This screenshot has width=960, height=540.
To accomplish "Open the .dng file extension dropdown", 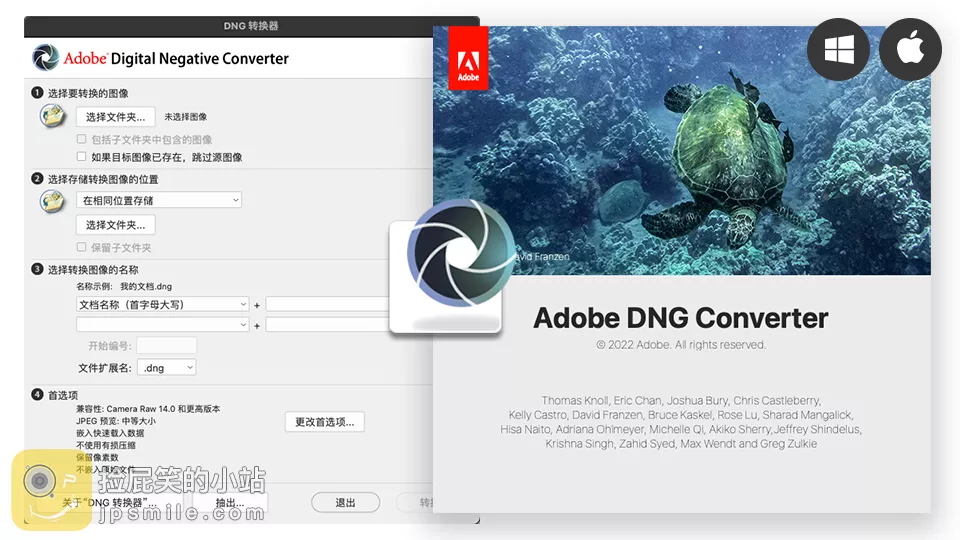I will tap(166, 368).
